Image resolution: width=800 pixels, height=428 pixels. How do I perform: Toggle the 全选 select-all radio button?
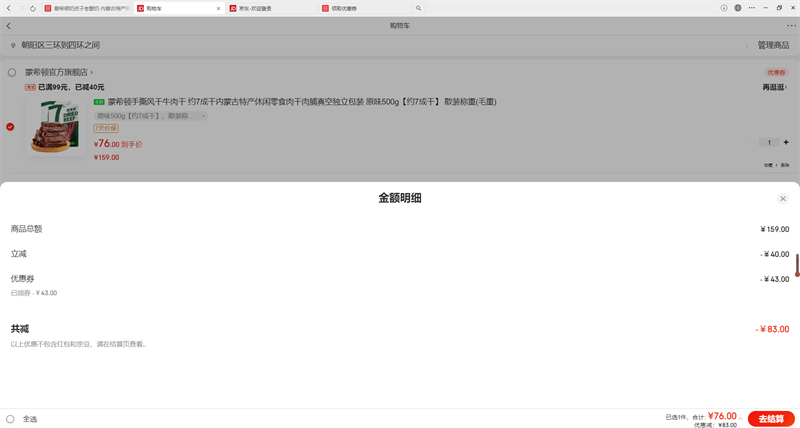[x=10, y=419]
